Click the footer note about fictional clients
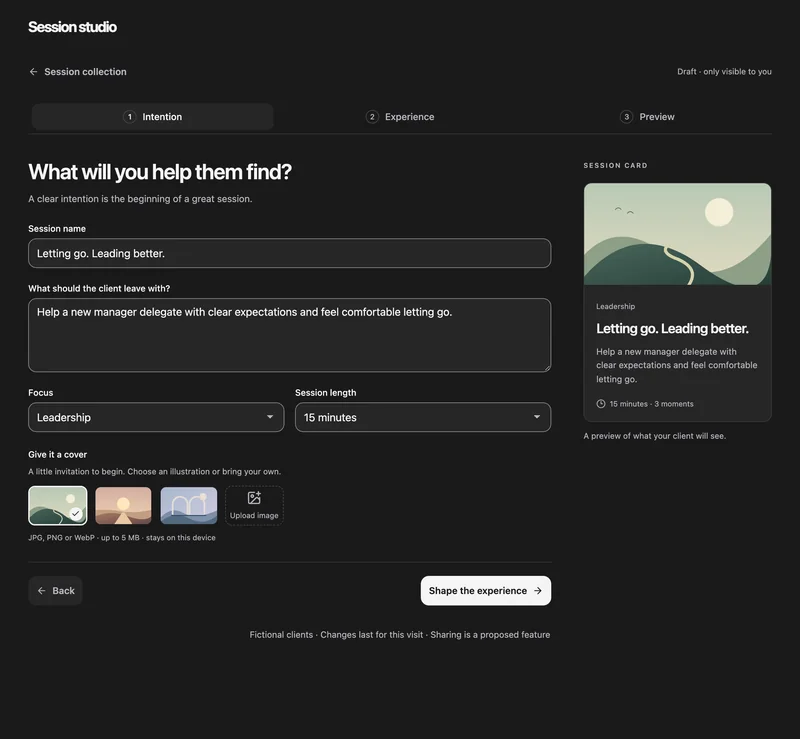 pos(399,635)
